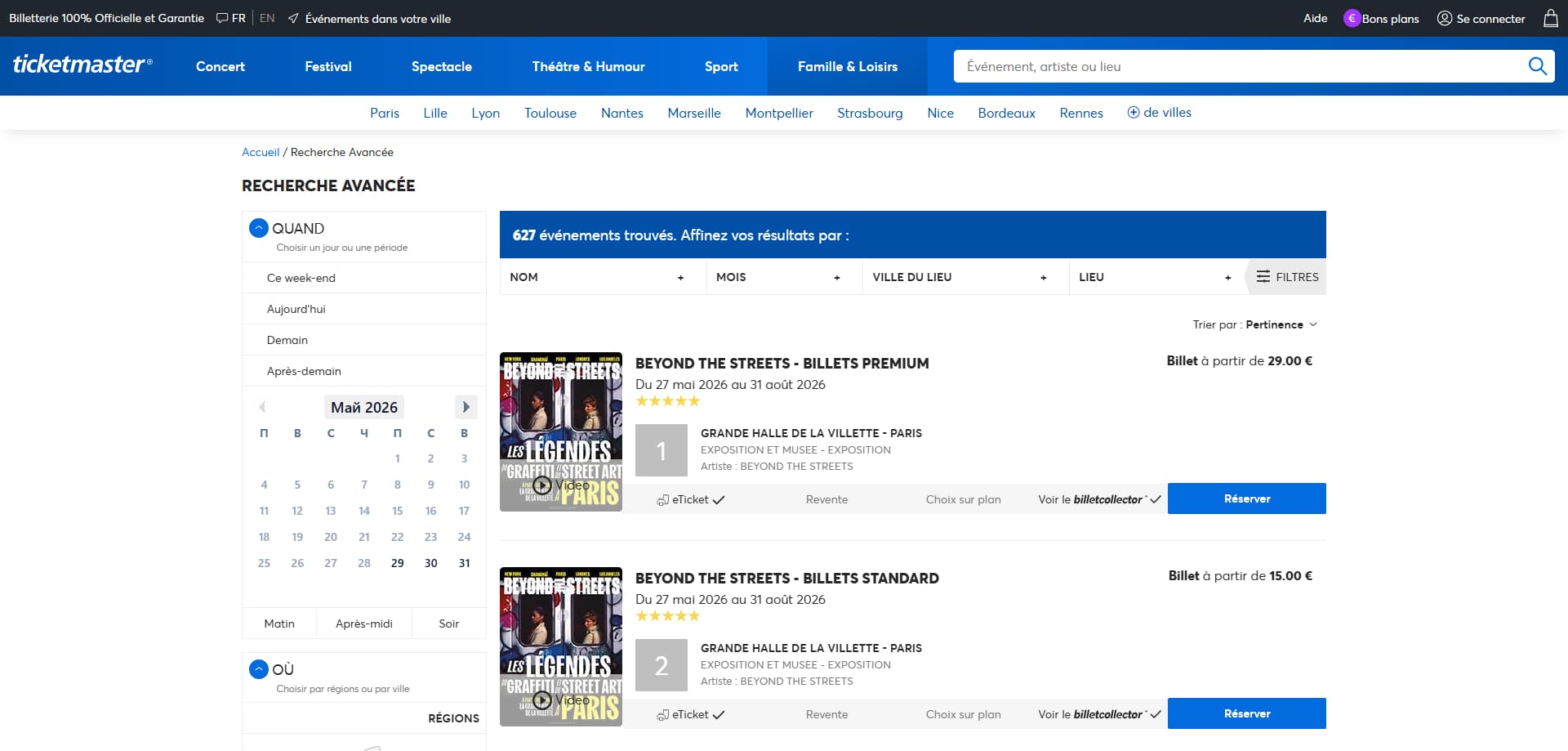
Task: Click the eTicket icon on Billets Standard
Action: pyautogui.click(x=663, y=714)
